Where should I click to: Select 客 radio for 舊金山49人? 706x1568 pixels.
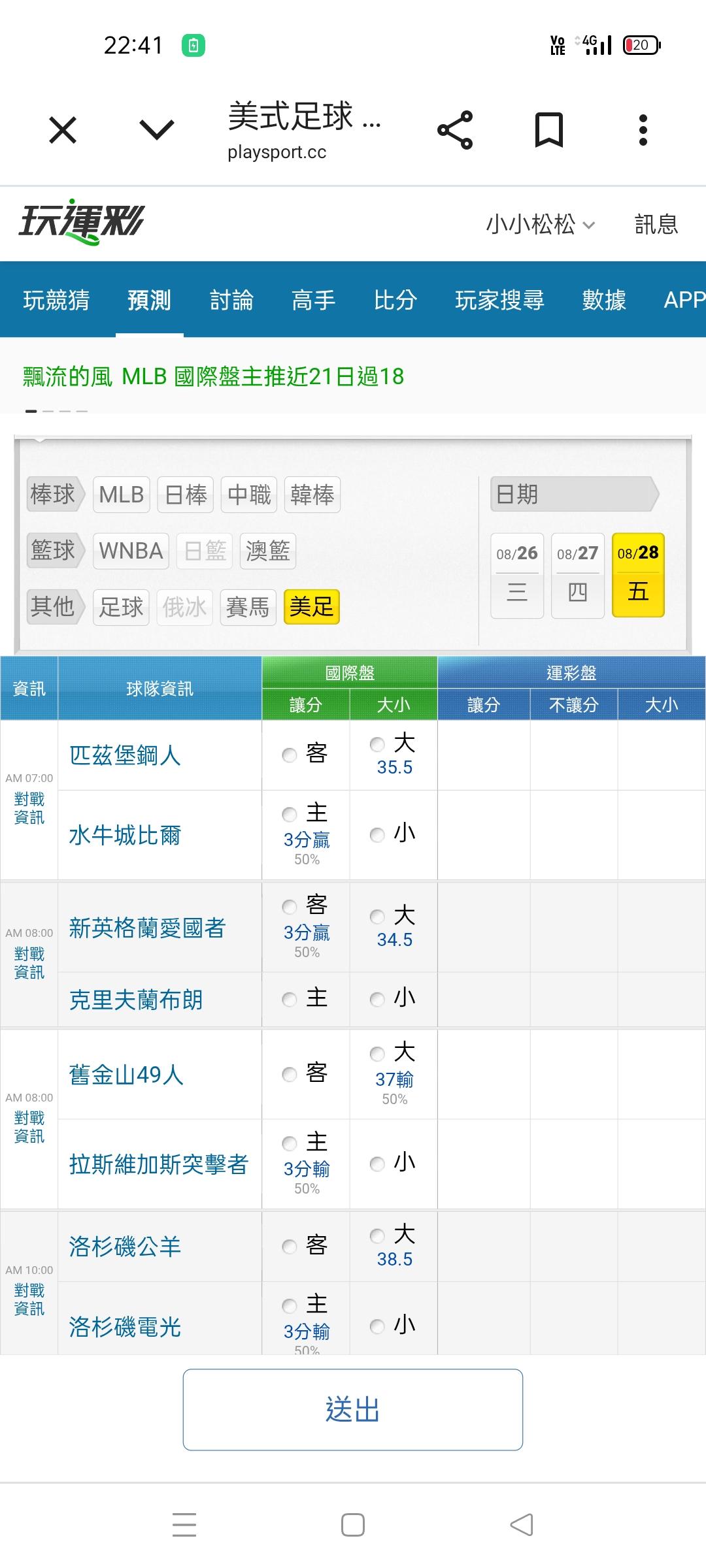pyautogui.click(x=290, y=1074)
